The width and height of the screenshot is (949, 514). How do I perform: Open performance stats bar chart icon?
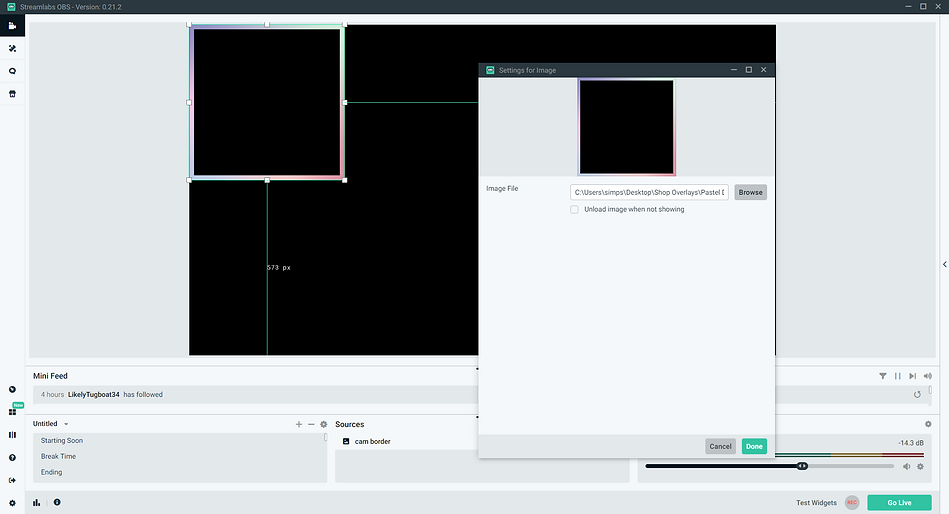(36, 502)
